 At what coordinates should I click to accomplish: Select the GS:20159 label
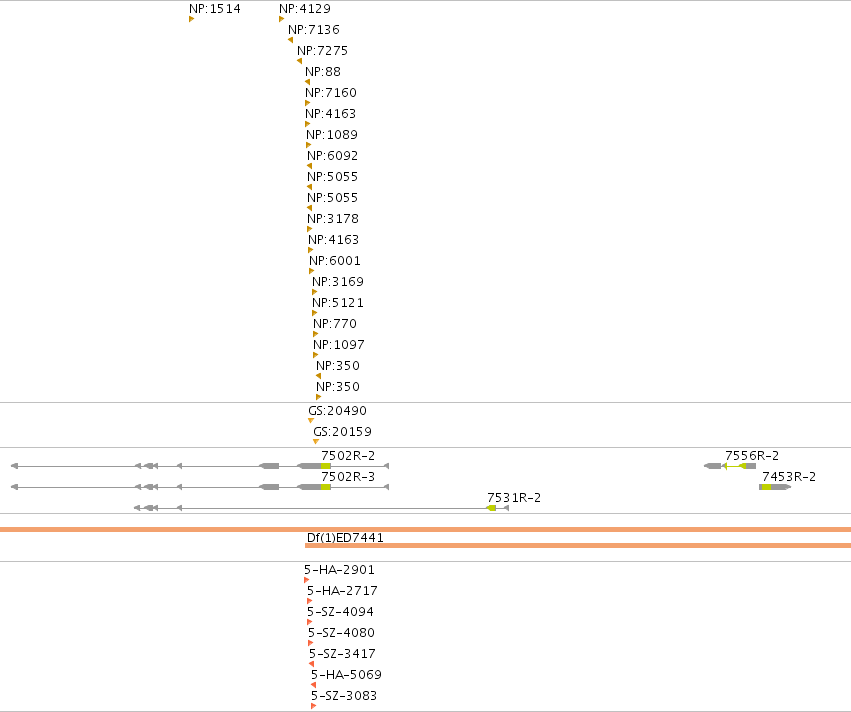(342, 432)
